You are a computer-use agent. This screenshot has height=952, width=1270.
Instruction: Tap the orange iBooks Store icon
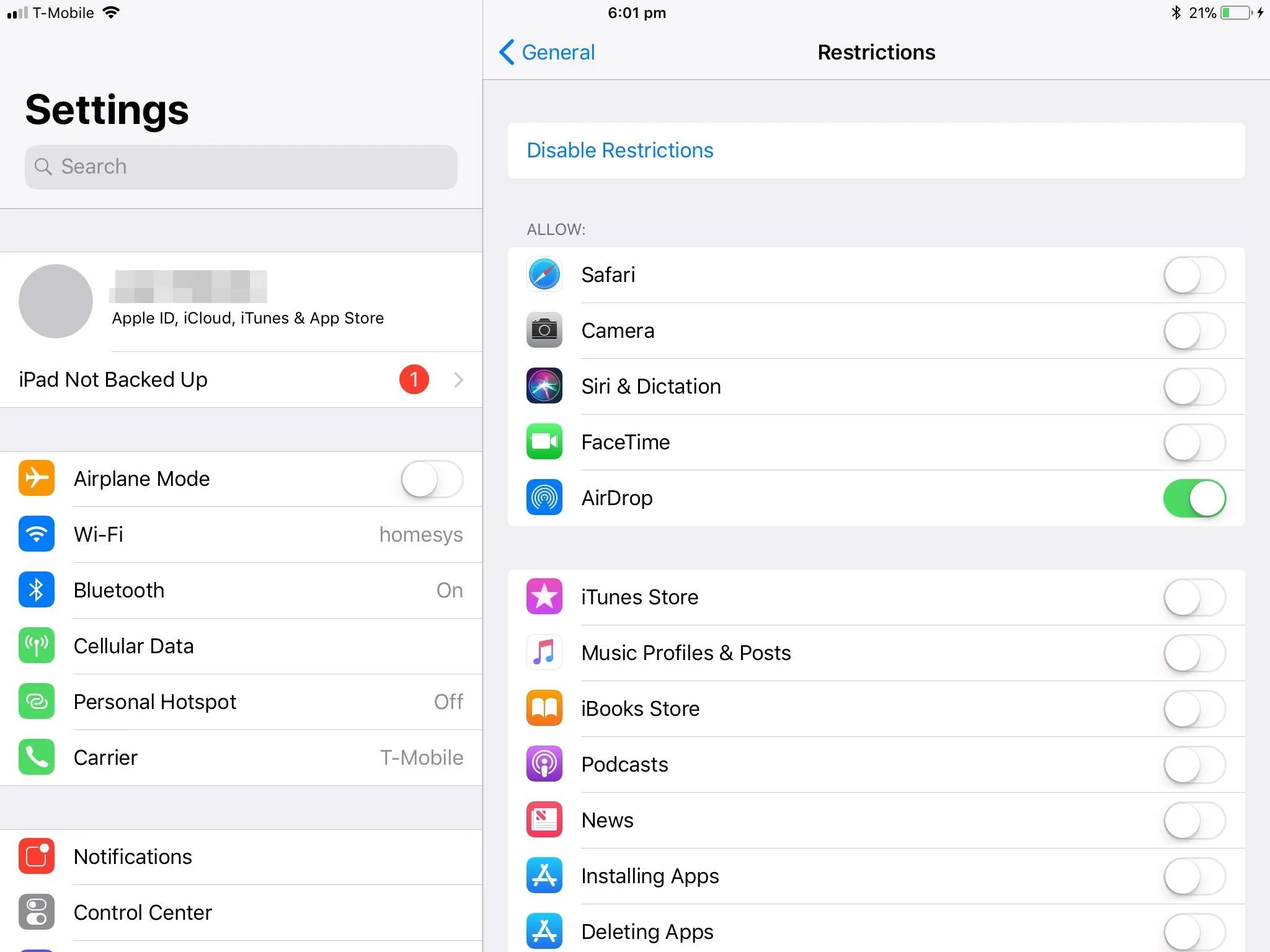544,708
